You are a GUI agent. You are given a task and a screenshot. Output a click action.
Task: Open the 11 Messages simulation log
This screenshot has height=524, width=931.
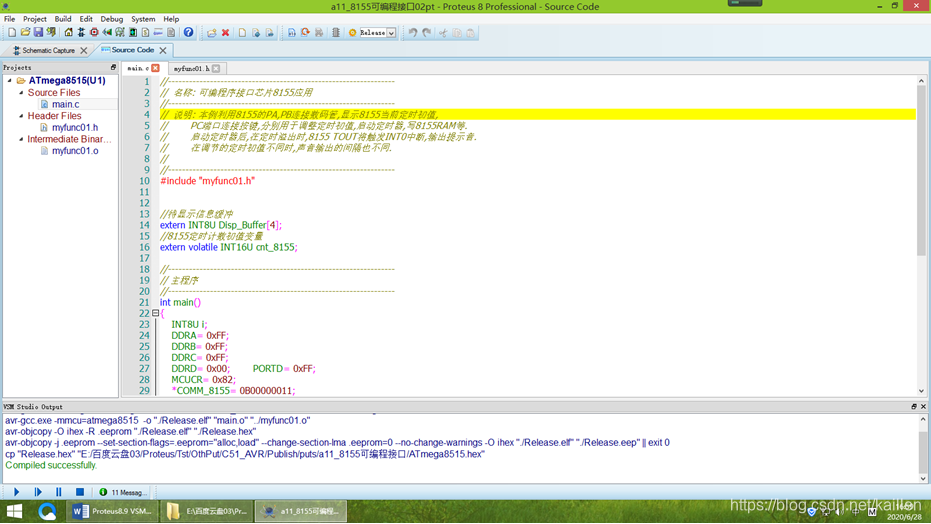pos(123,492)
